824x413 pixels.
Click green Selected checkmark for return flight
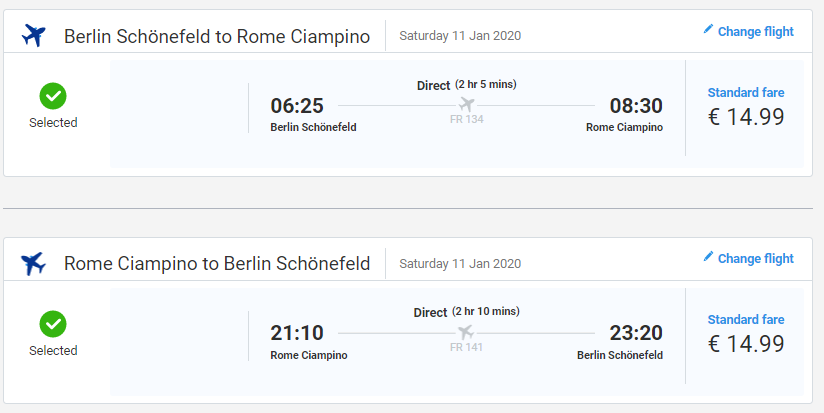click(x=53, y=324)
